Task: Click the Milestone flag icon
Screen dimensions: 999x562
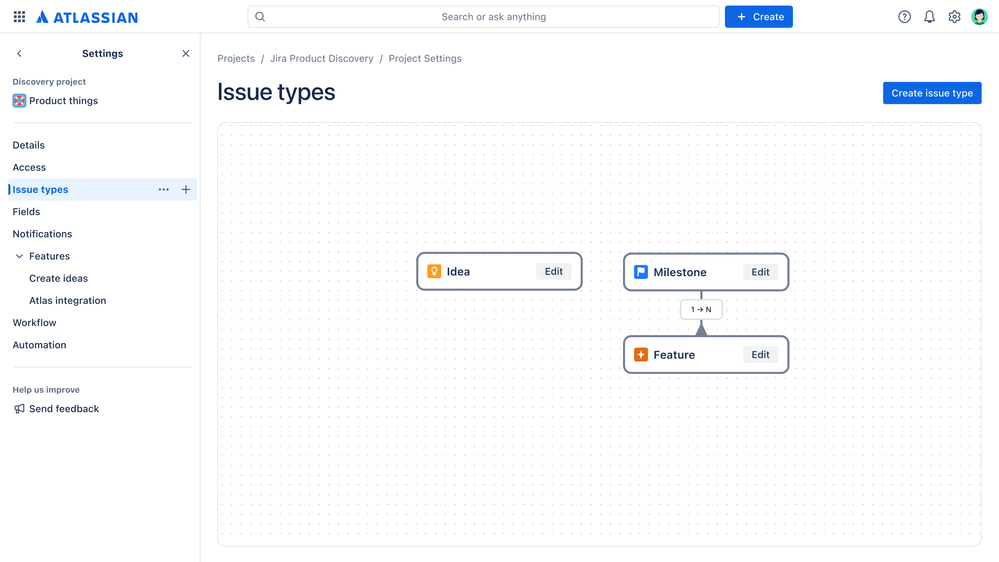Action: 641,272
